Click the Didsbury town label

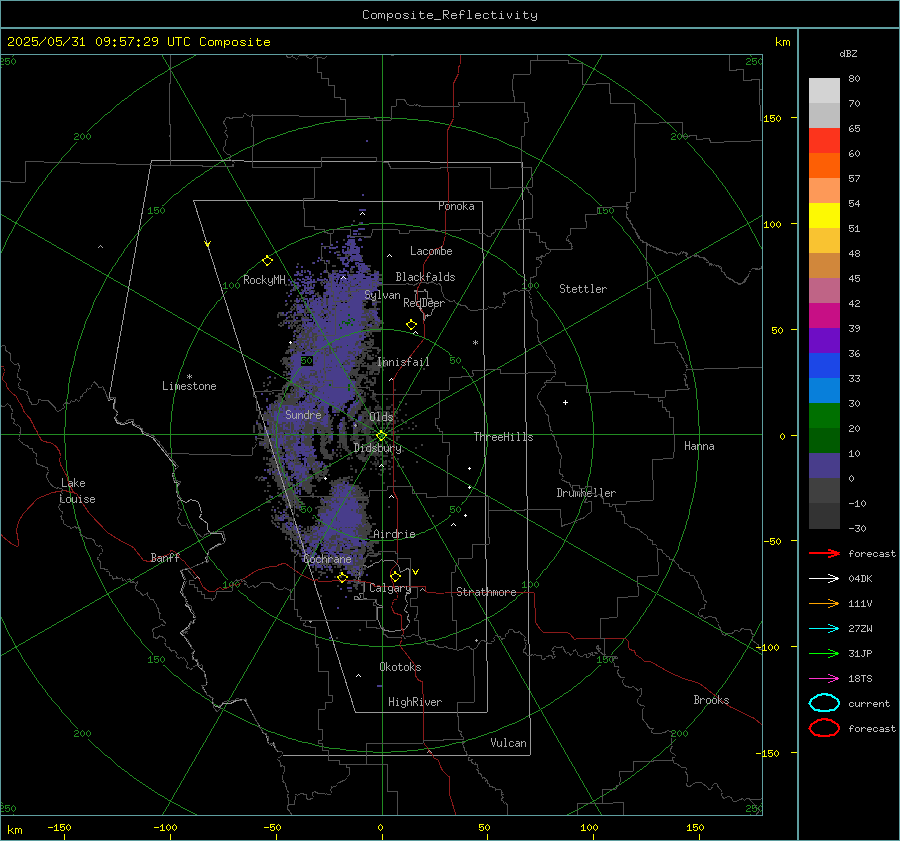[x=377, y=448]
